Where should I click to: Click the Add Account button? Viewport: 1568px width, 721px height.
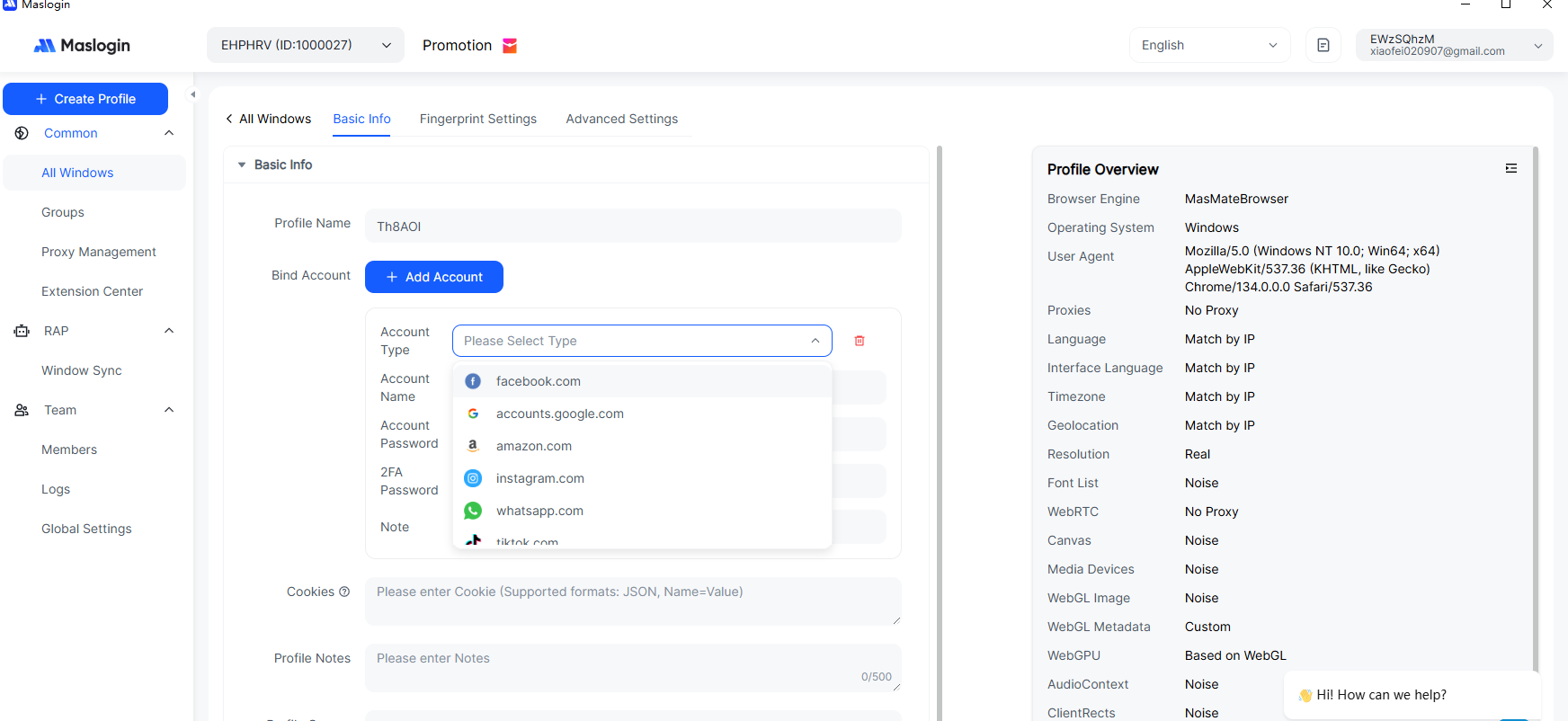click(x=434, y=277)
